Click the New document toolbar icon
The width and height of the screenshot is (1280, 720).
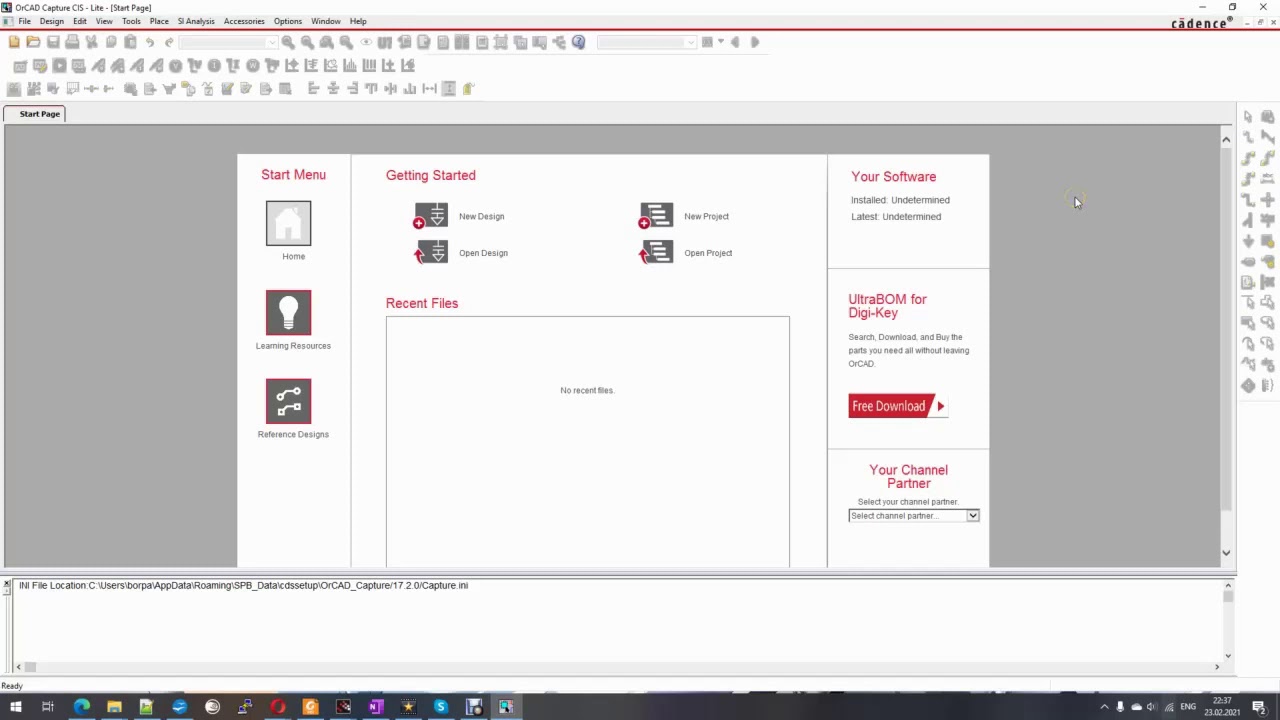14,42
